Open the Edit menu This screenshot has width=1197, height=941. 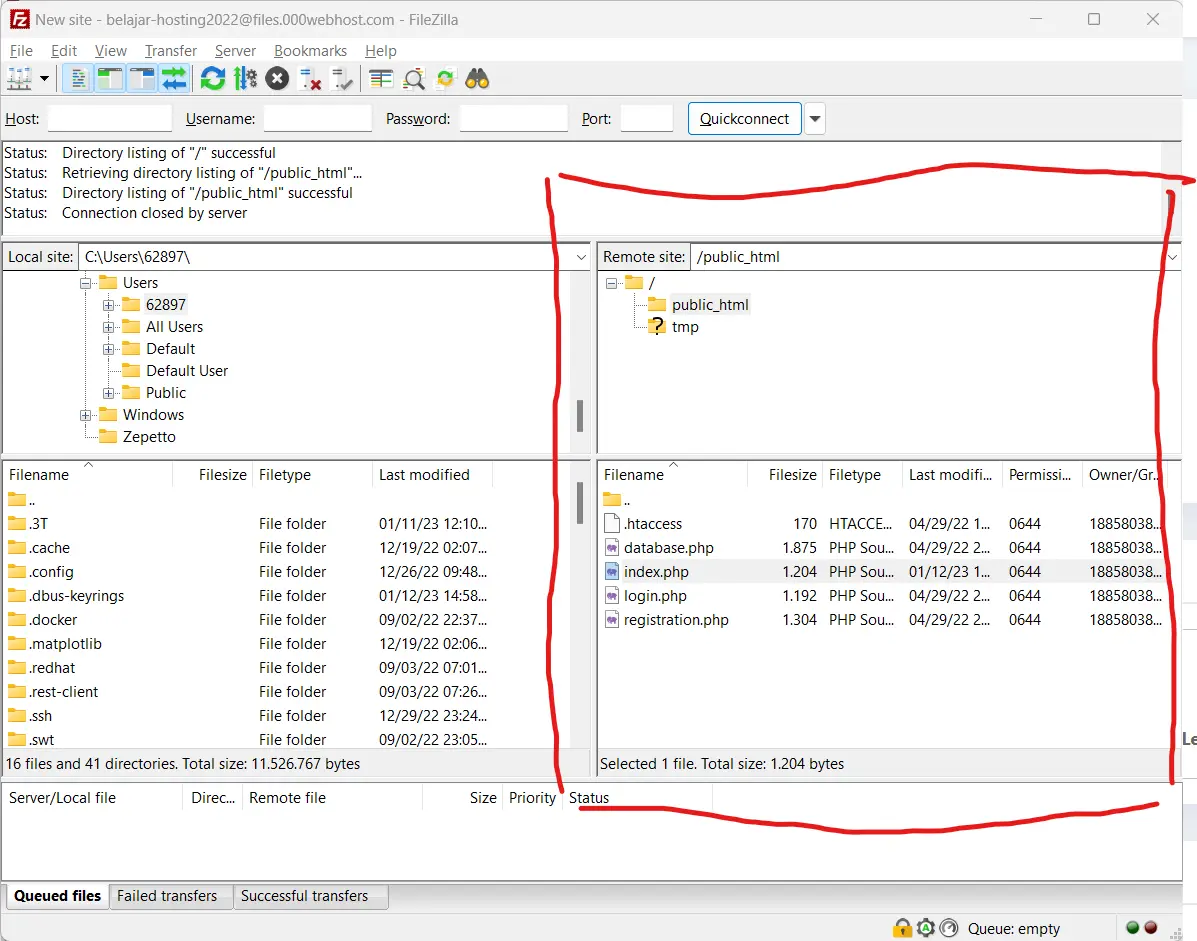coord(63,50)
